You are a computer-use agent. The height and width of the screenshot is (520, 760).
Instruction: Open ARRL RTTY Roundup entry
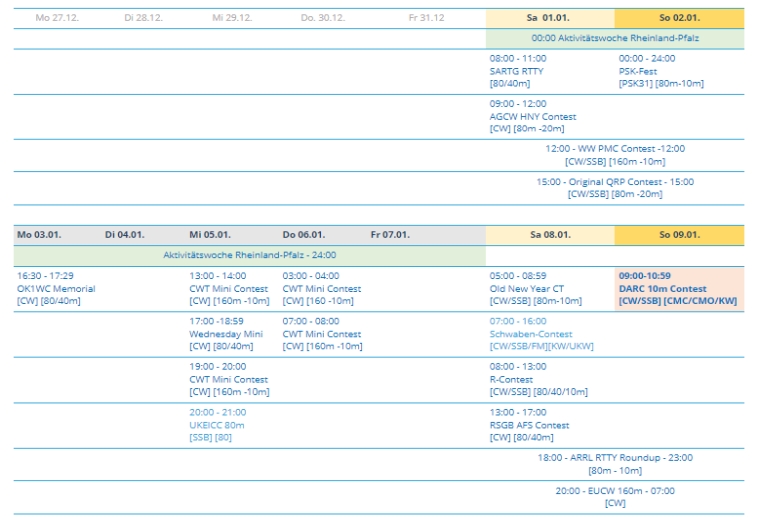615,464
